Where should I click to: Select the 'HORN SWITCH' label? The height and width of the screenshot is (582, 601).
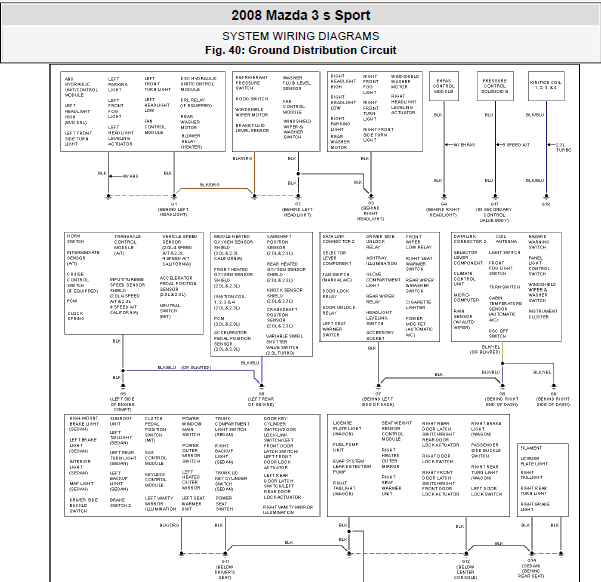click(x=76, y=239)
